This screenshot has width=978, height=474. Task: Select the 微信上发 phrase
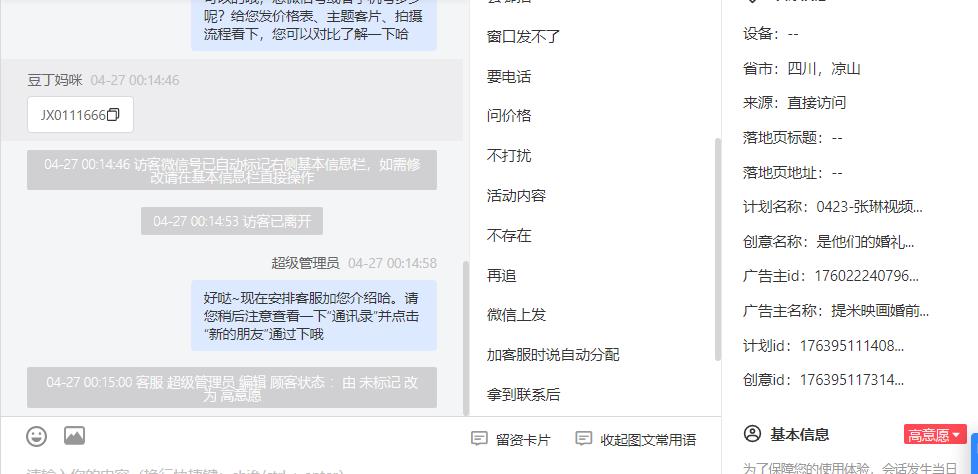516,315
